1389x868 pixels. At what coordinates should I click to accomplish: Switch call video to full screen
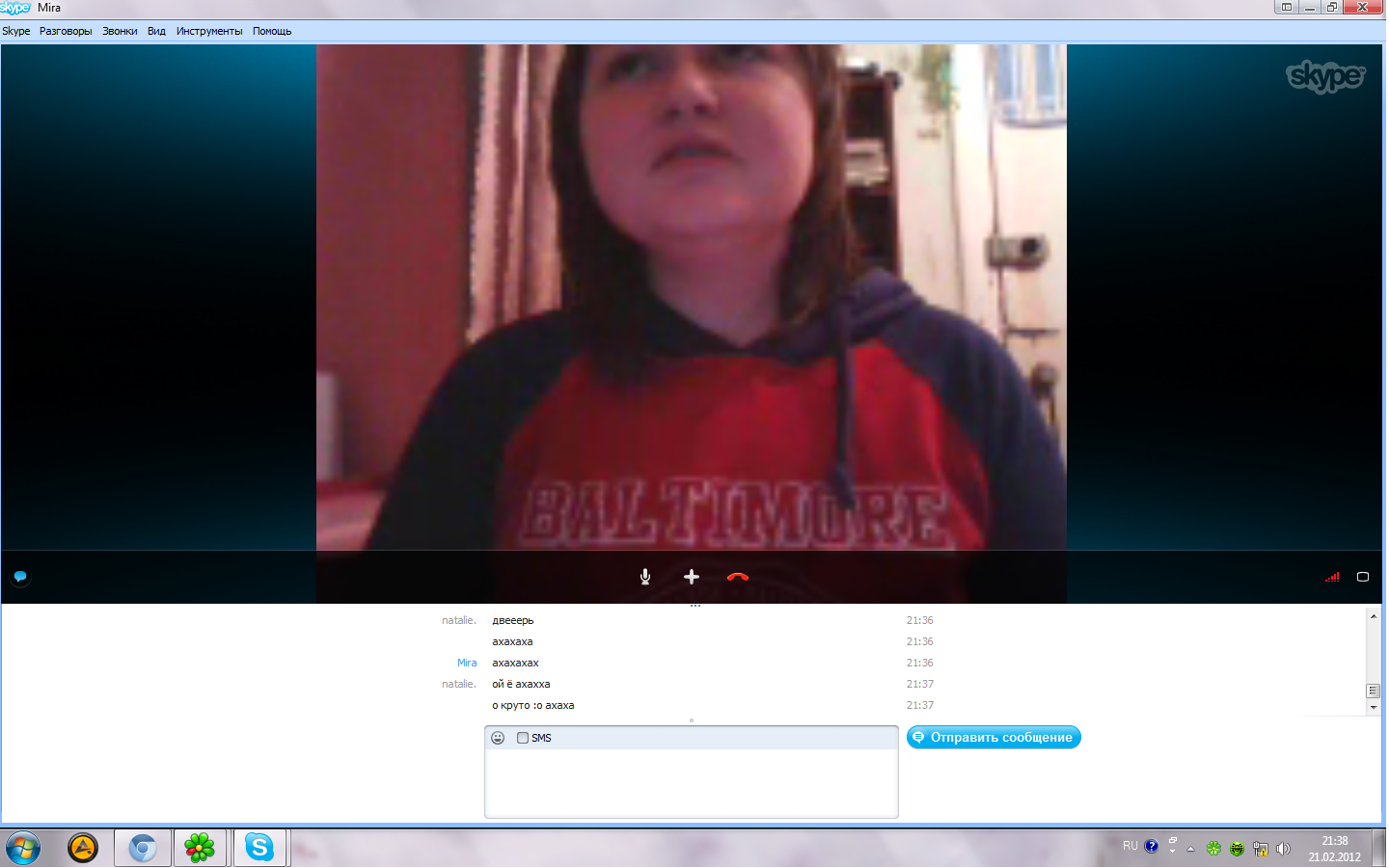1363,577
